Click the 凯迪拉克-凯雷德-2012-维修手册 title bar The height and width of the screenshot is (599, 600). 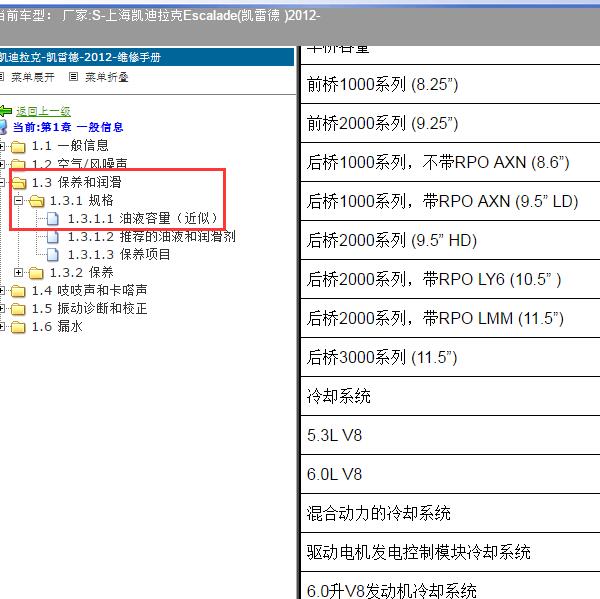pyautogui.click(x=147, y=57)
